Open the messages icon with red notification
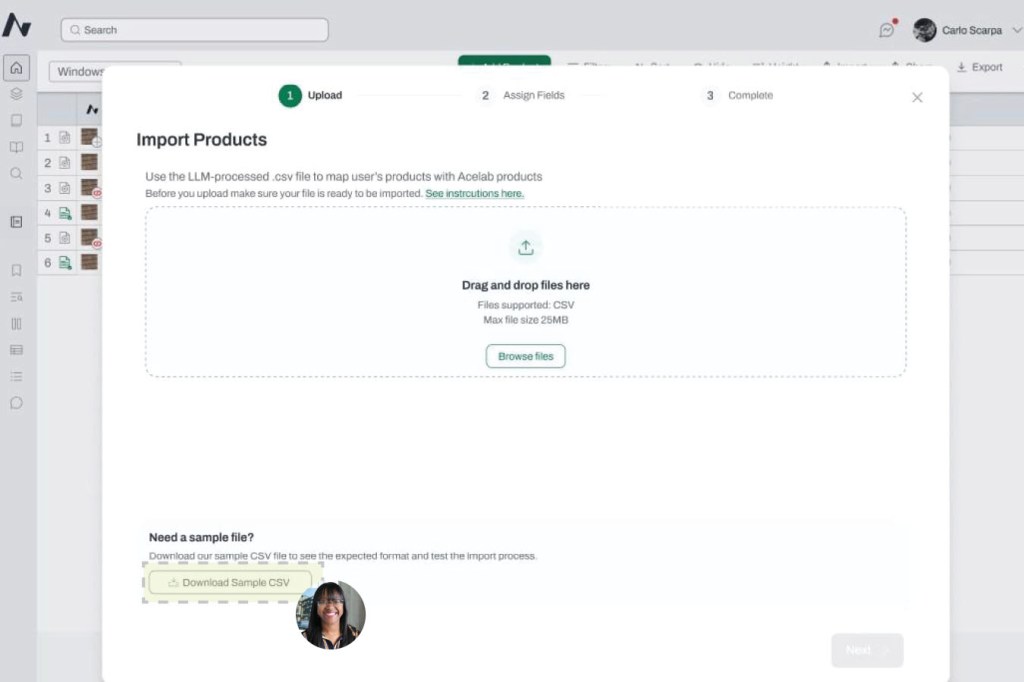This screenshot has width=1024, height=682. [886, 30]
